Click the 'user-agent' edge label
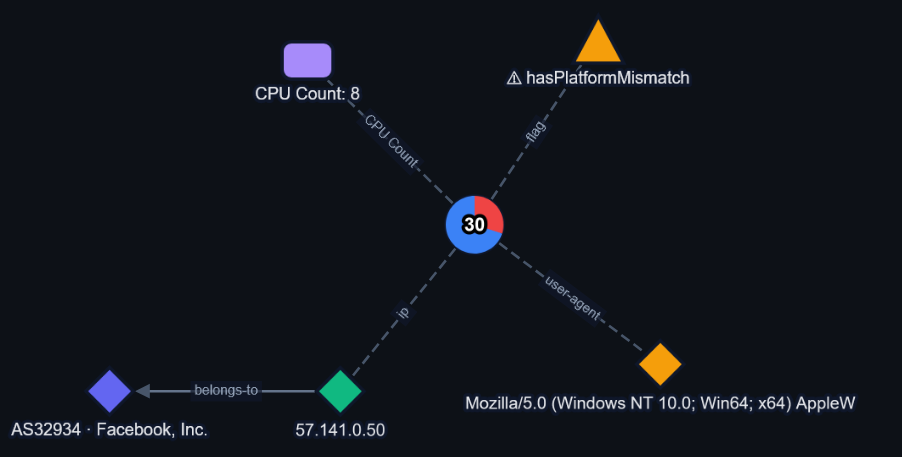The height and width of the screenshot is (457, 902). click(572, 298)
